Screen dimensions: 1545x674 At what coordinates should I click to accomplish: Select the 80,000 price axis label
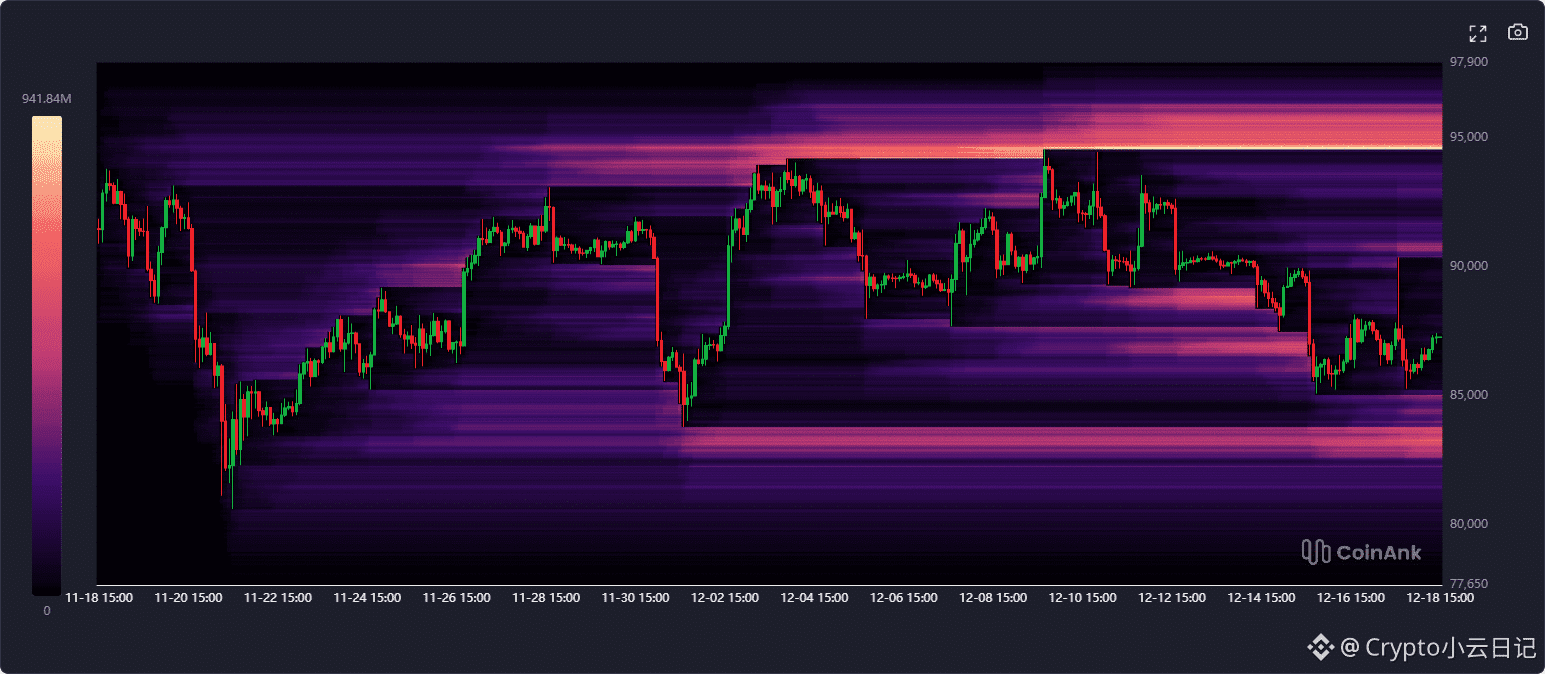(1468, 524)
